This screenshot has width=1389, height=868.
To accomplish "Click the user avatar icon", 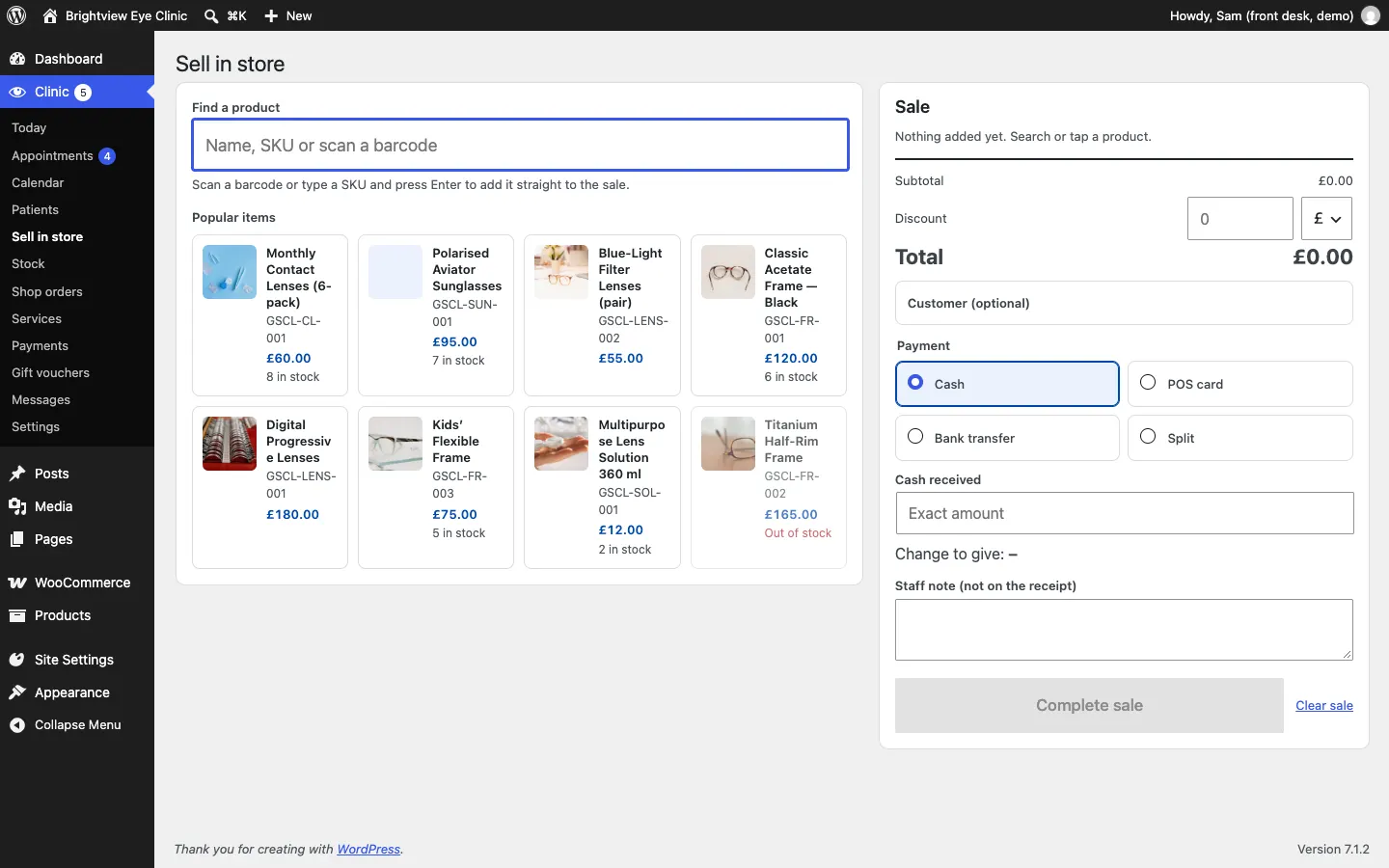I will pyautogui.click(x=1371, y=15).
